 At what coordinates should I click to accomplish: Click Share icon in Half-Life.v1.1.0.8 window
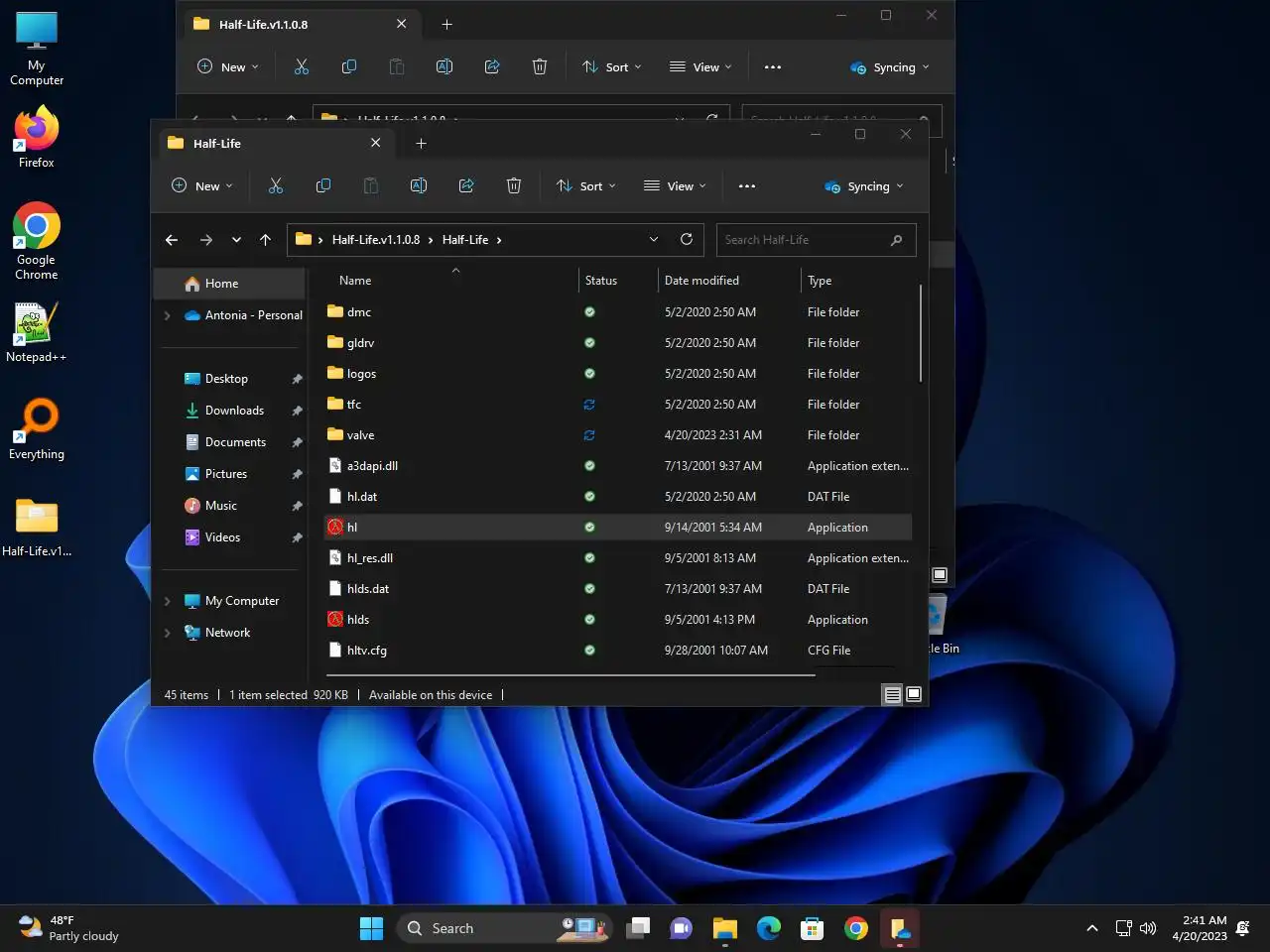(492, 66)
